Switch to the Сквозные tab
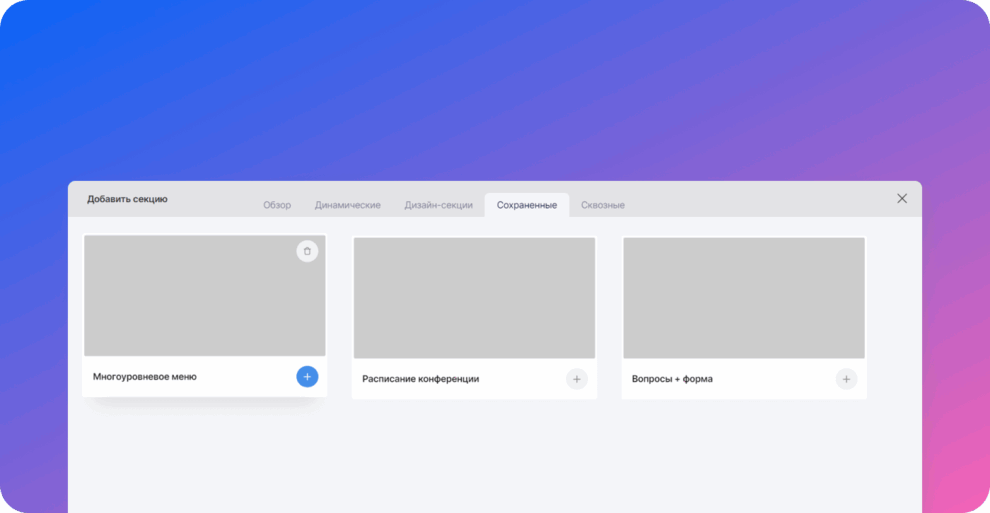The height and width of the screenshot is (513, 990). 603,205
